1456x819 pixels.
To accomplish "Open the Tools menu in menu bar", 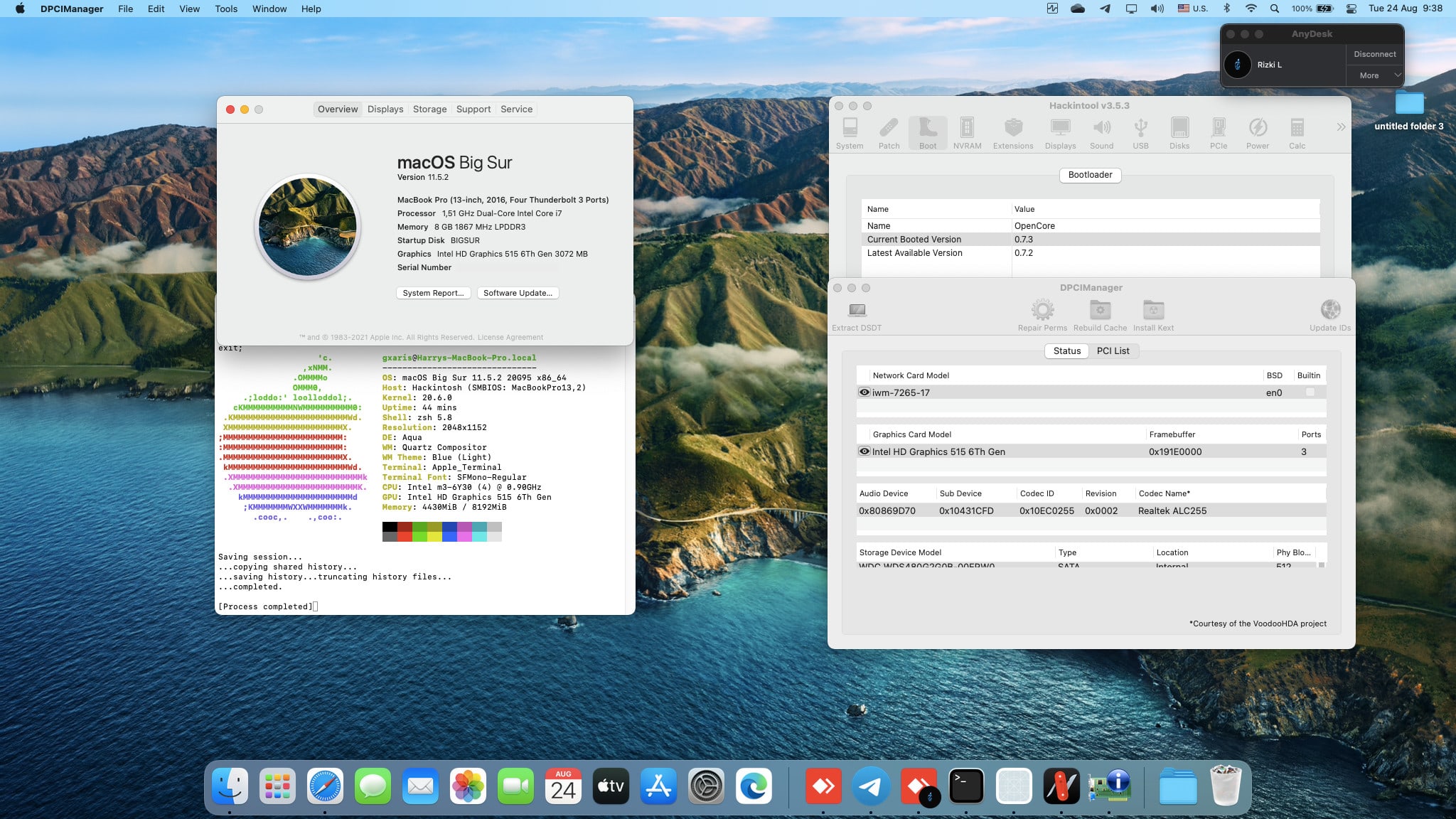I will coord(225,9).
